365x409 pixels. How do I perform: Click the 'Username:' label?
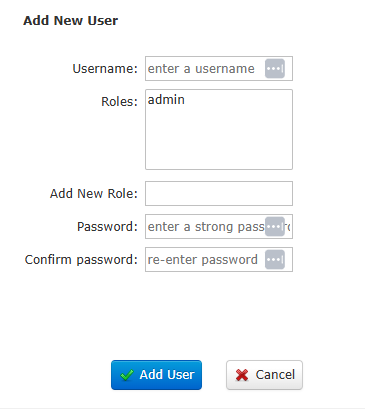coord(105,69)
